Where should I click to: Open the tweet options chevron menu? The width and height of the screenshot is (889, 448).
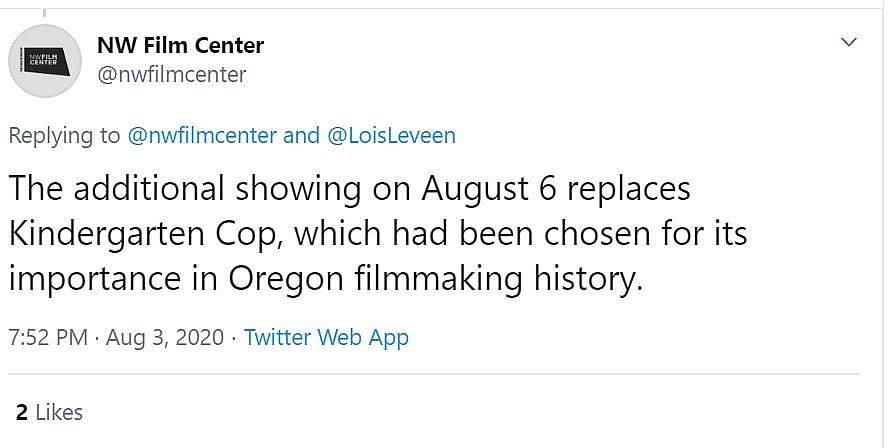[x=849, y=42]
